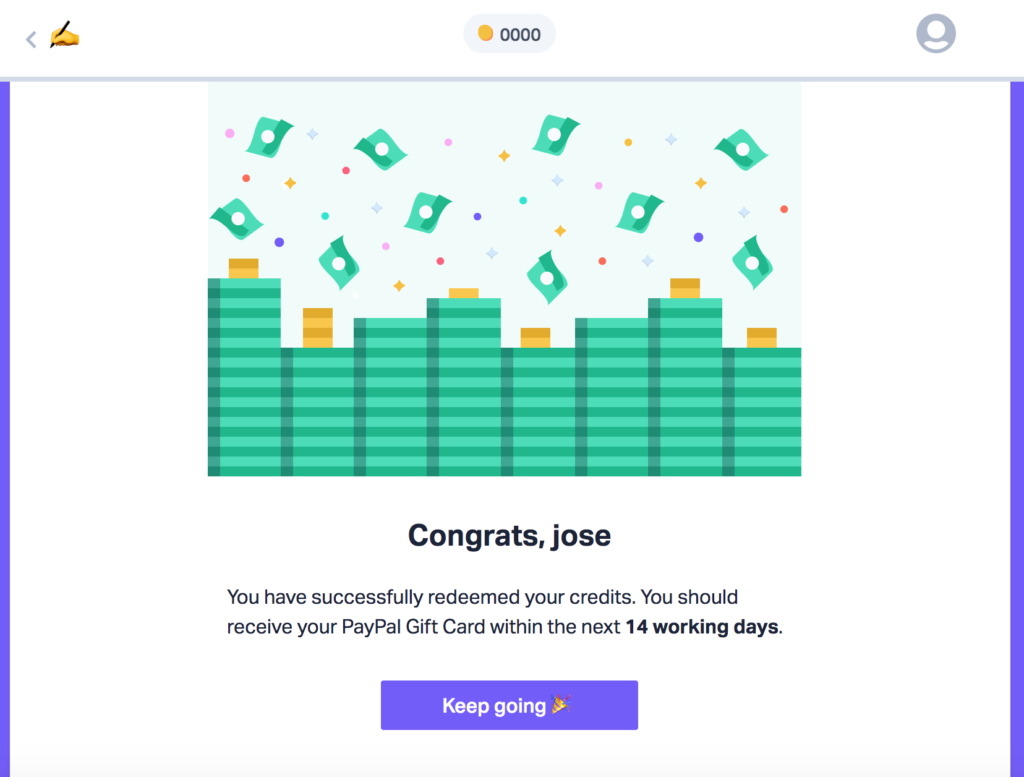The image size is (1024, 777).
Task: Click the flying banknote at top-left of illustration
Action: tap(268, 137)
